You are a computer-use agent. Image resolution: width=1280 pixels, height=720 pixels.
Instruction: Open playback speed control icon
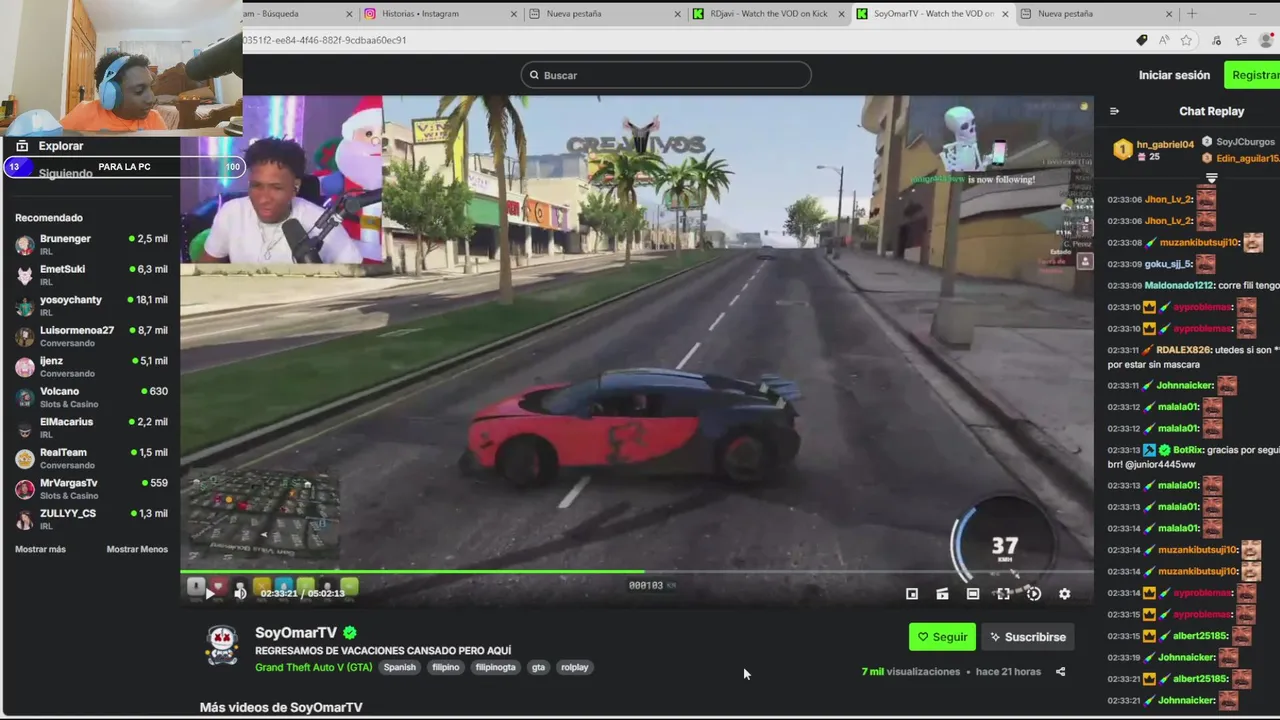pos(1034,594)
